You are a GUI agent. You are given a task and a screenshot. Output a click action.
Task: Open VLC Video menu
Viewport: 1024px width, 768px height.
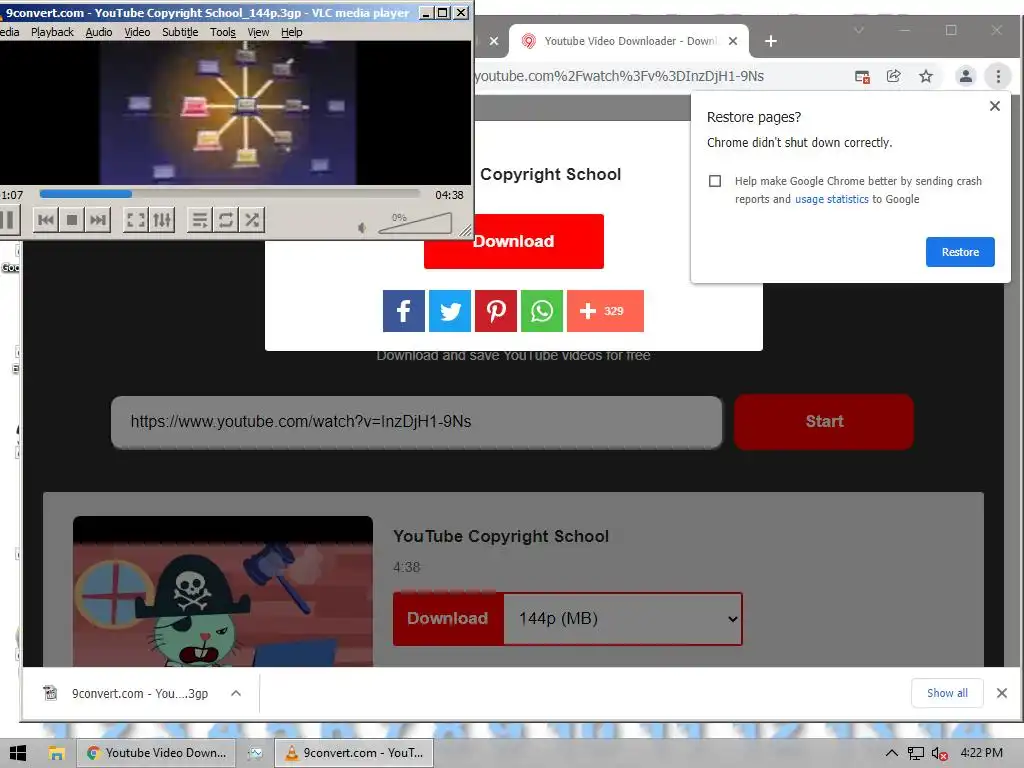pos(137,32)
